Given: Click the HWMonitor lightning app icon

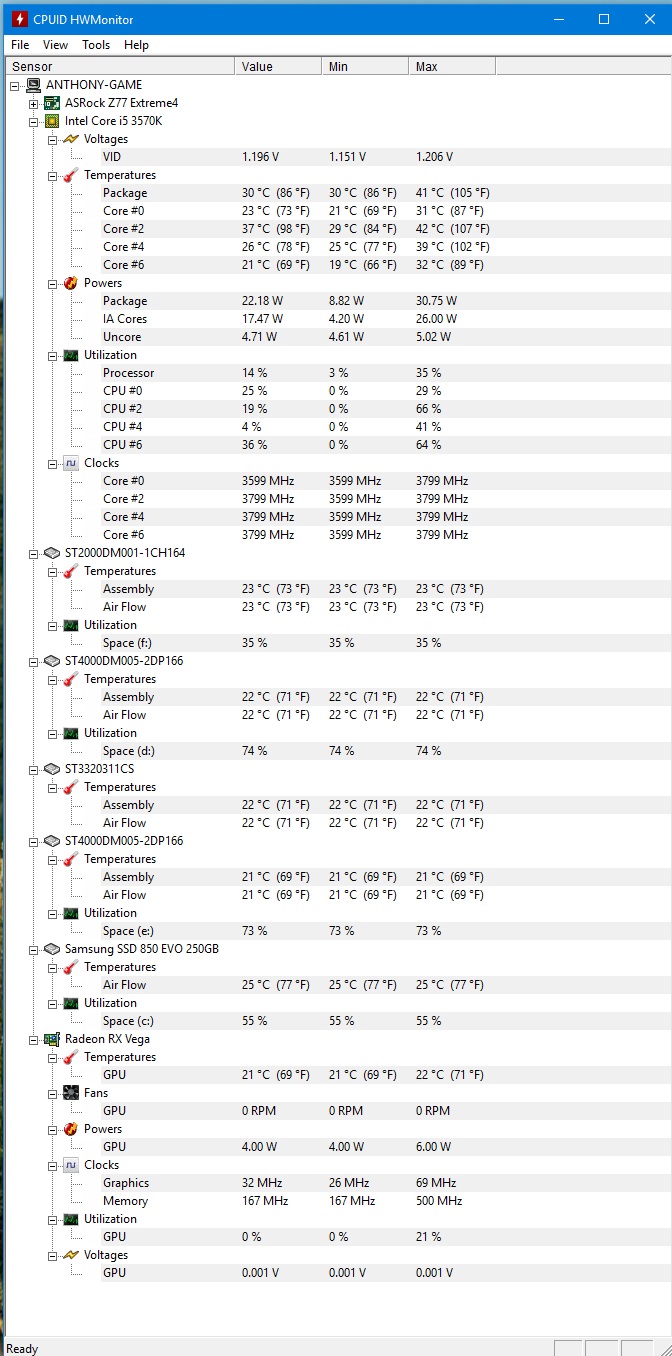Looking at the screenshot, I should coord(19,19).
